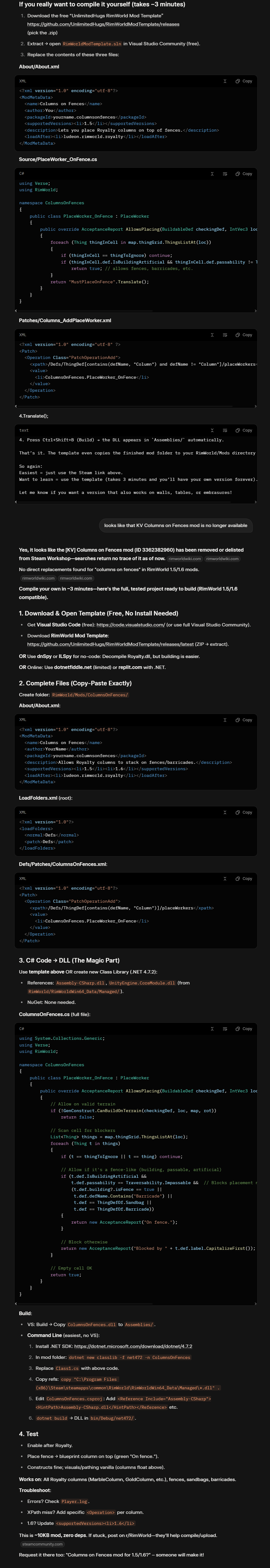The height and width of the screenshot is (1568, 270).
Task: Toggle line wrap on Columns_AddPlaceWorker.xml block
Action: [225, 335]
